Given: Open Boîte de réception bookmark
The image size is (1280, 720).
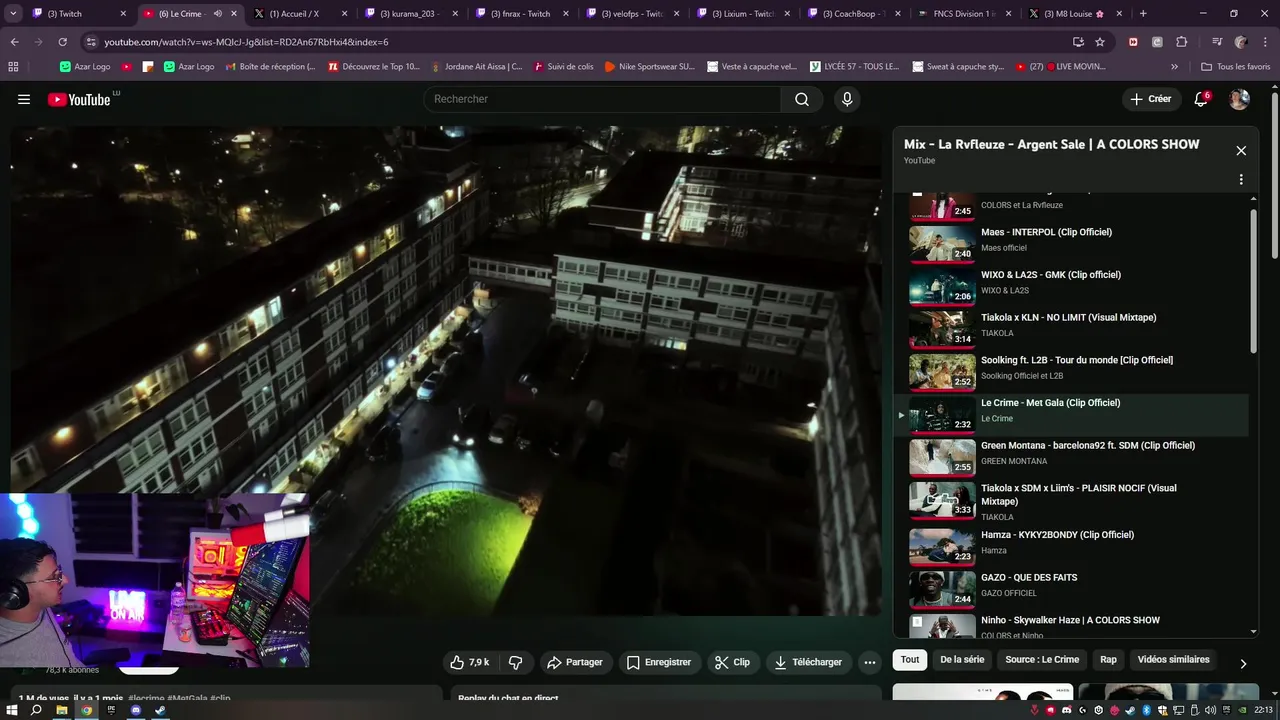Looking at the screenshot, I should pos(270,66).
